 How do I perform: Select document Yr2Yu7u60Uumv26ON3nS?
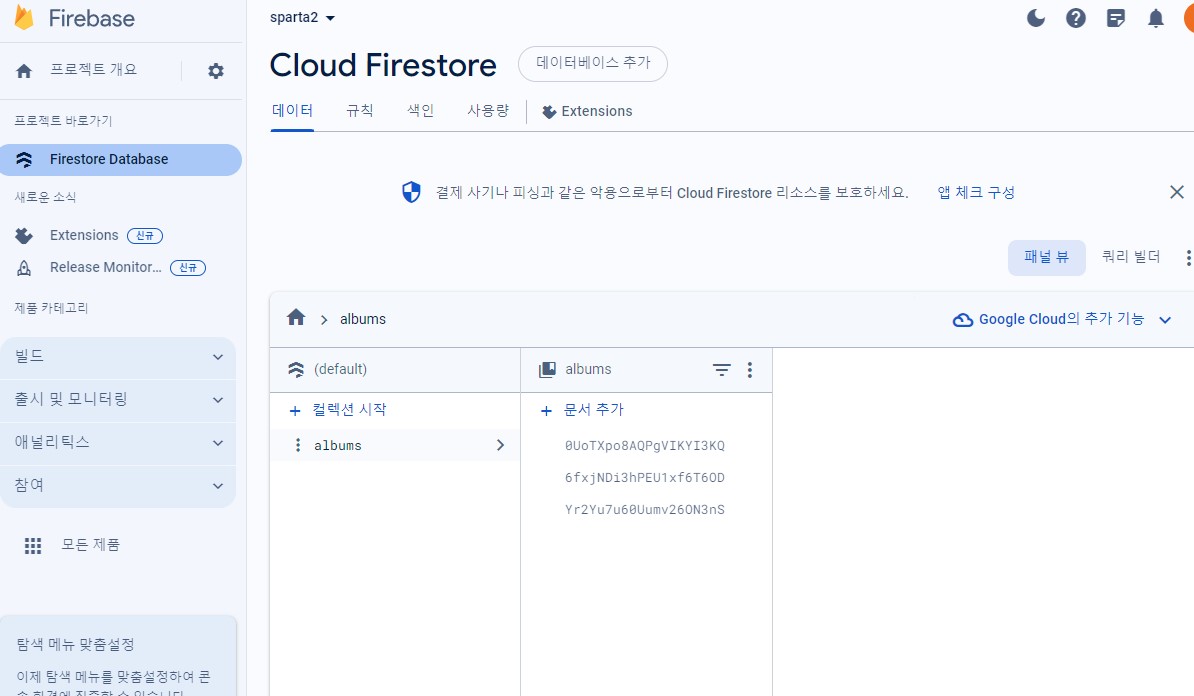(645, 509)
